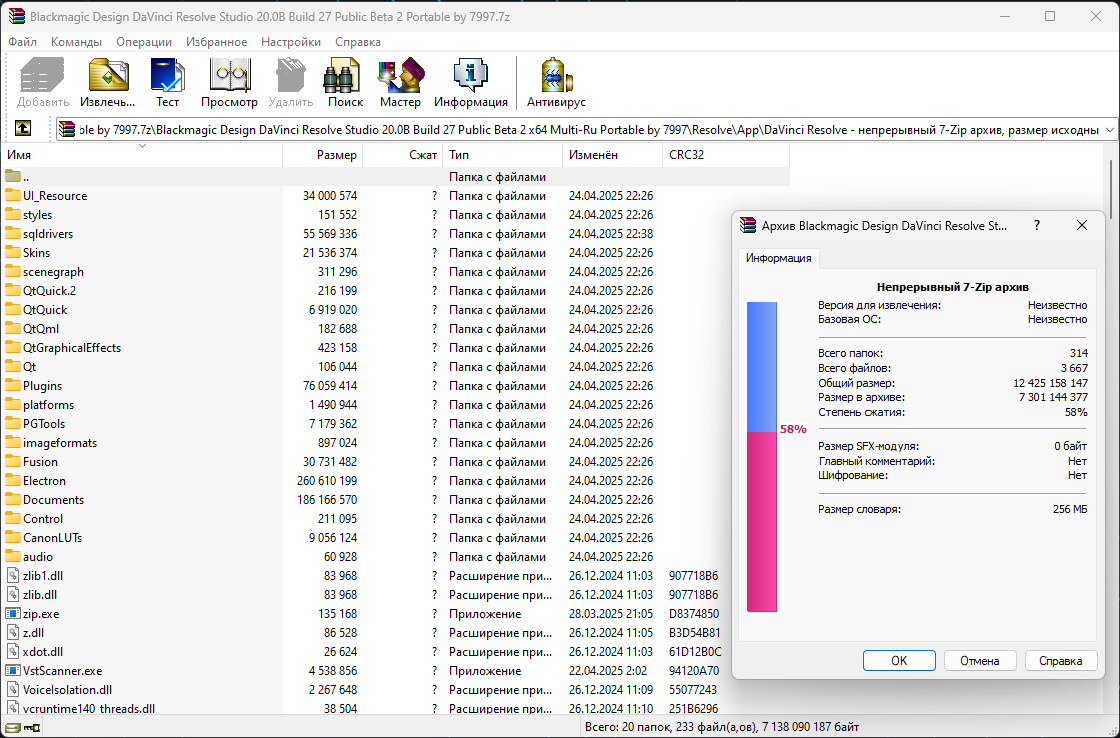Open the Избранное menu
This screenshot has height=738, width=1120.
click(216, 42)
